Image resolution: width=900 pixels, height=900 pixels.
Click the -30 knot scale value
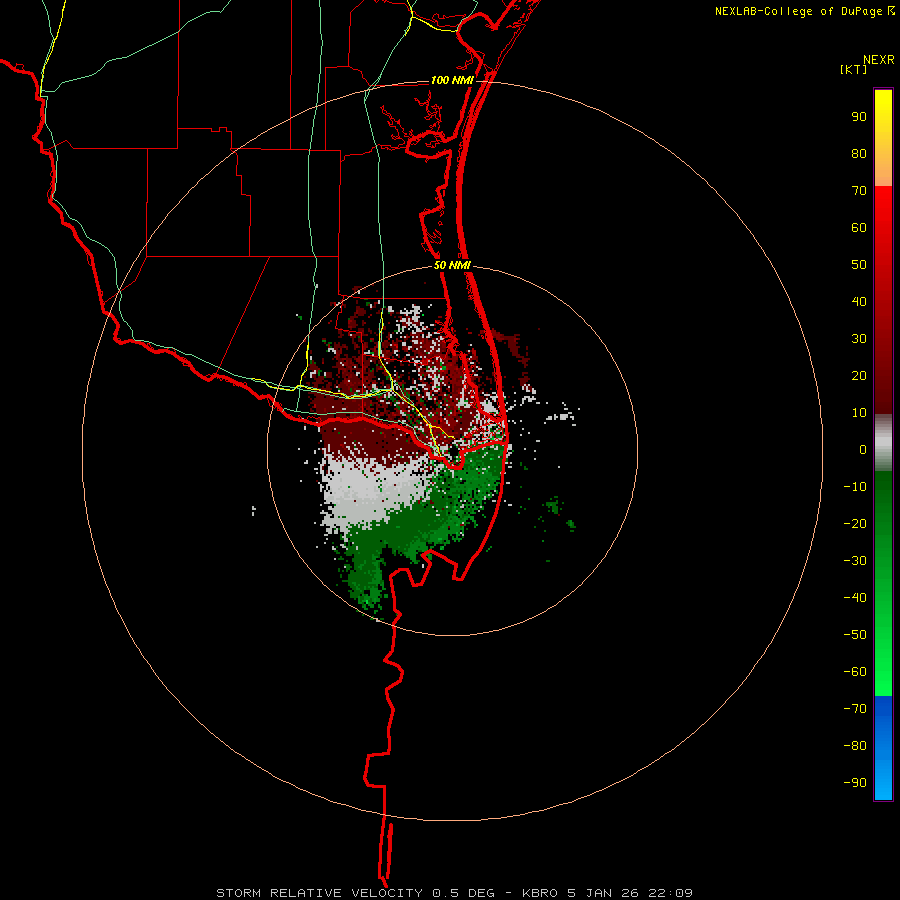(855, 561)
